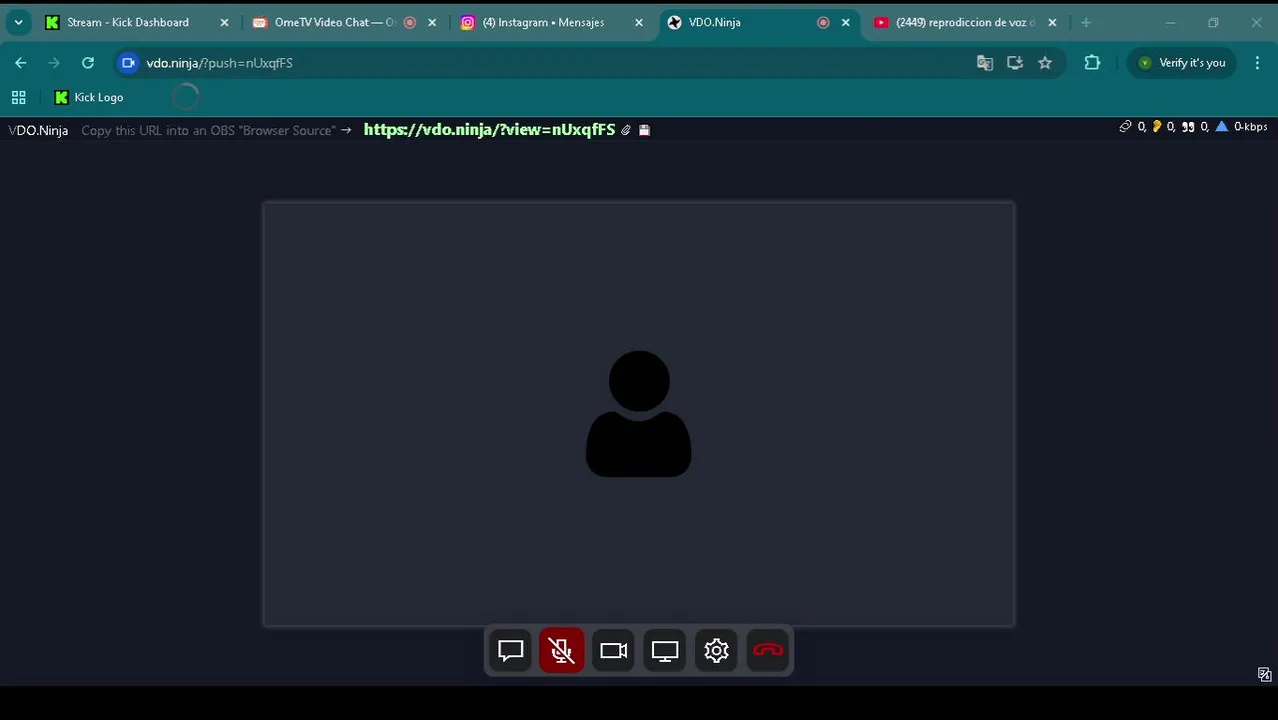Open a new browser tab
Viewport: 1278px width, 720px height.
[1086, 22]
